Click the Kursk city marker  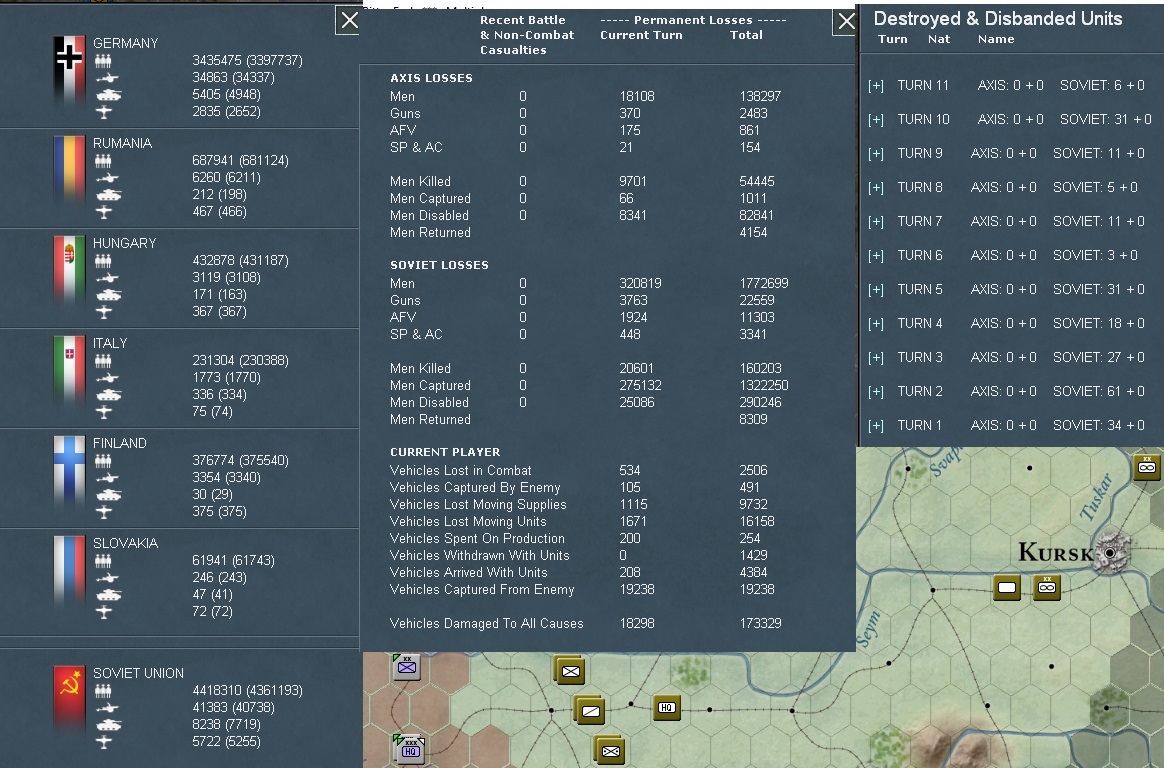tap(1110, 553)
